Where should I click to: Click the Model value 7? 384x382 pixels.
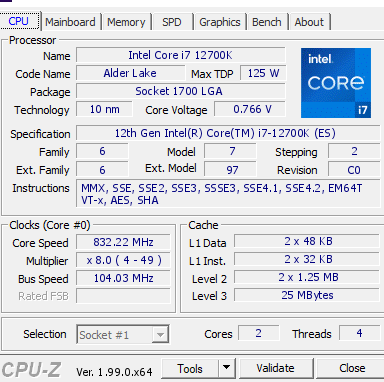(x=230, y=152)
